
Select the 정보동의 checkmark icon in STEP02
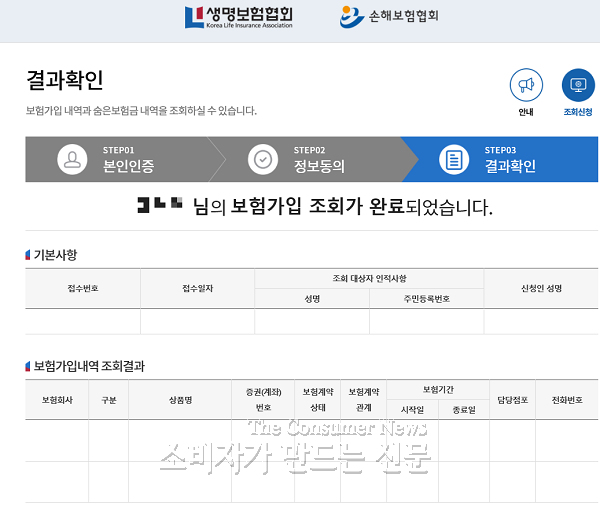coord(263,159)
